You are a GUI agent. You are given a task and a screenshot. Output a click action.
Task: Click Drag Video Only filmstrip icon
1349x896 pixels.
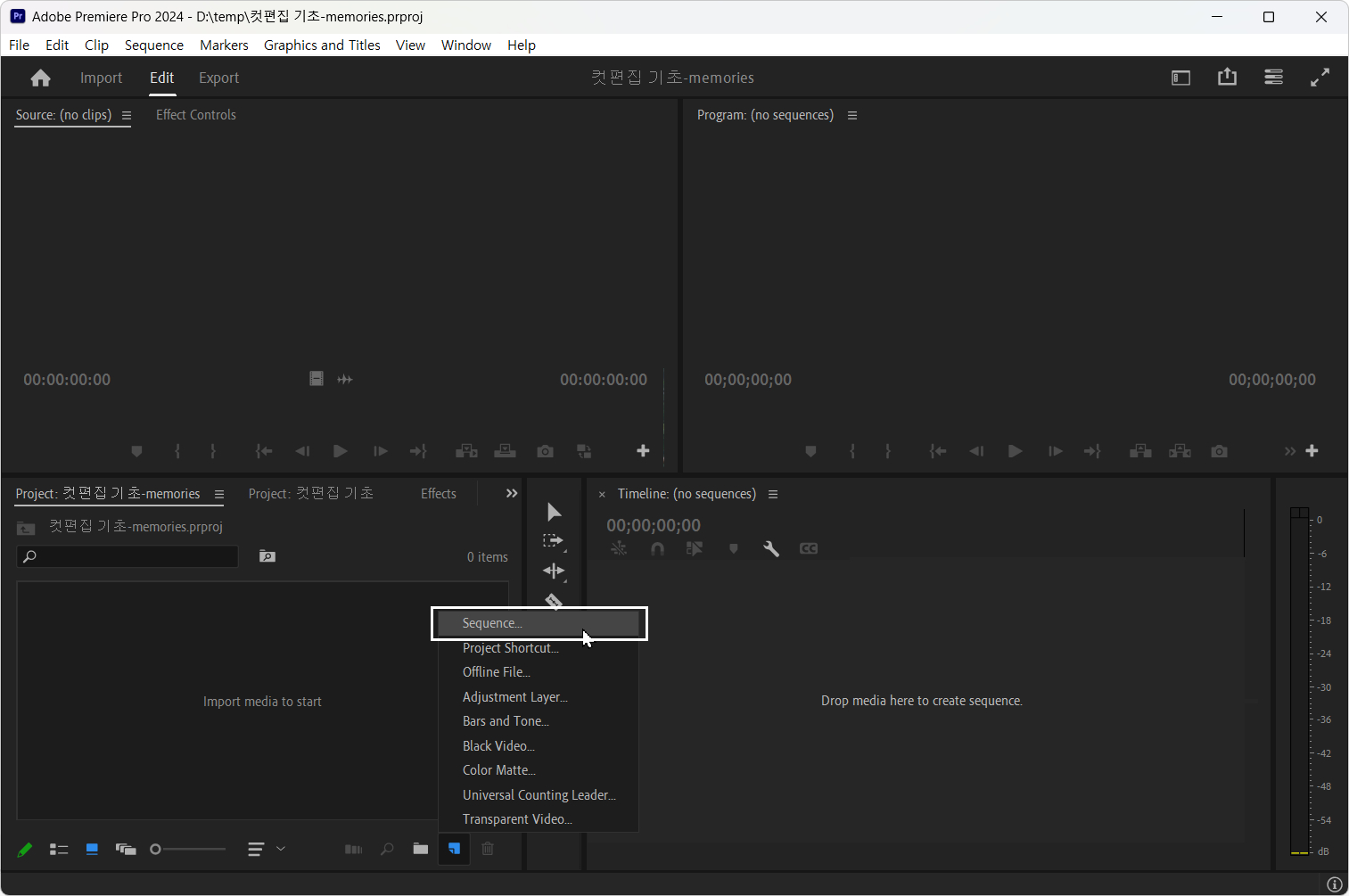pyautogui.click(x=317, y=379)
